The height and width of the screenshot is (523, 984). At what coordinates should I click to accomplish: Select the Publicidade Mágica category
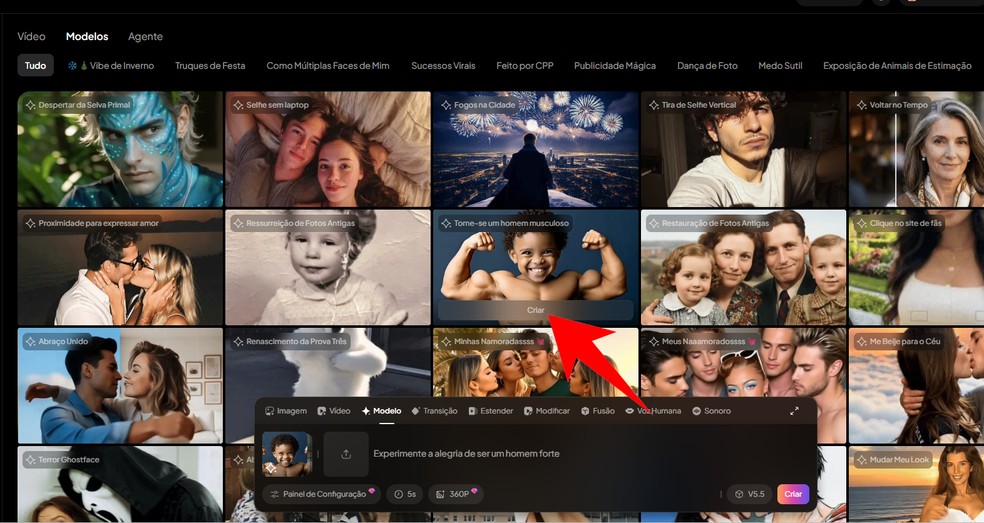[615, 65]
